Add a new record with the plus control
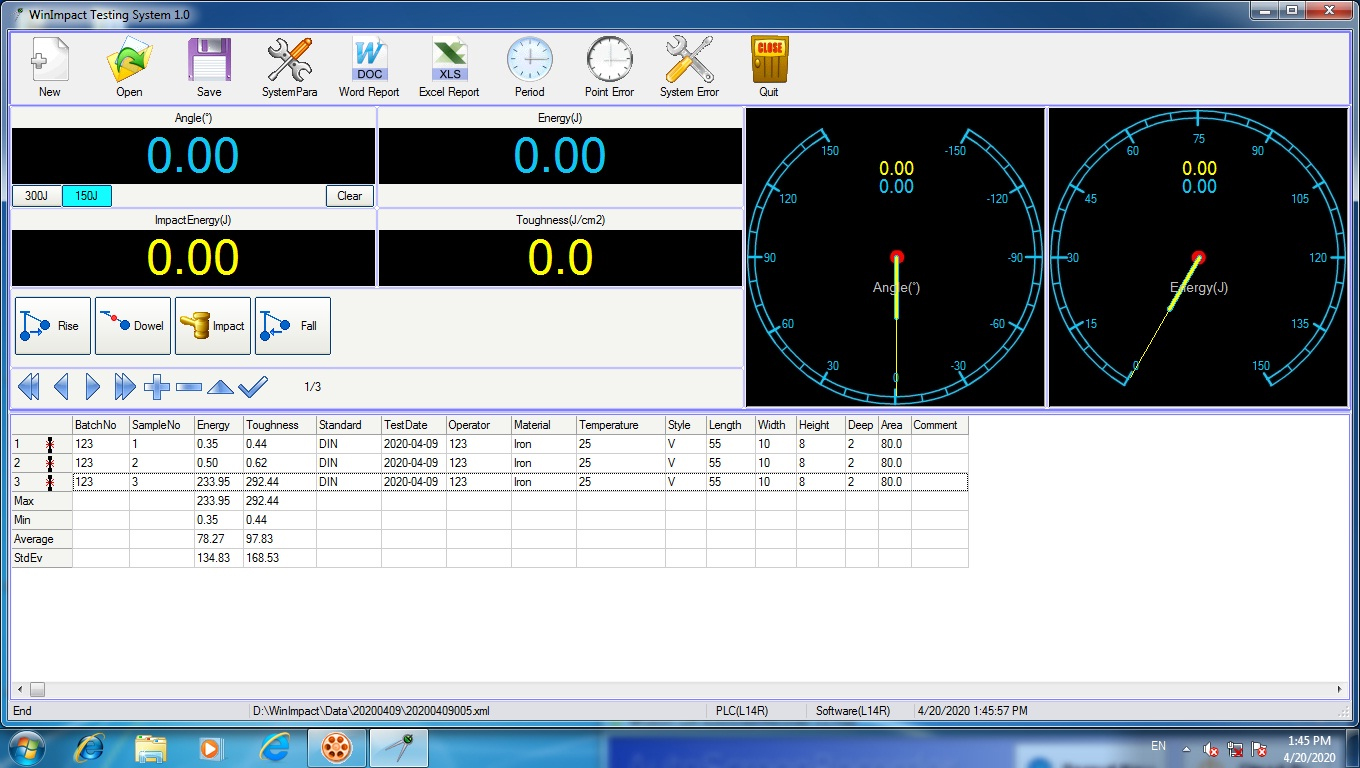The width and height of the screenshot is (1360, 768). click(156, 386)
